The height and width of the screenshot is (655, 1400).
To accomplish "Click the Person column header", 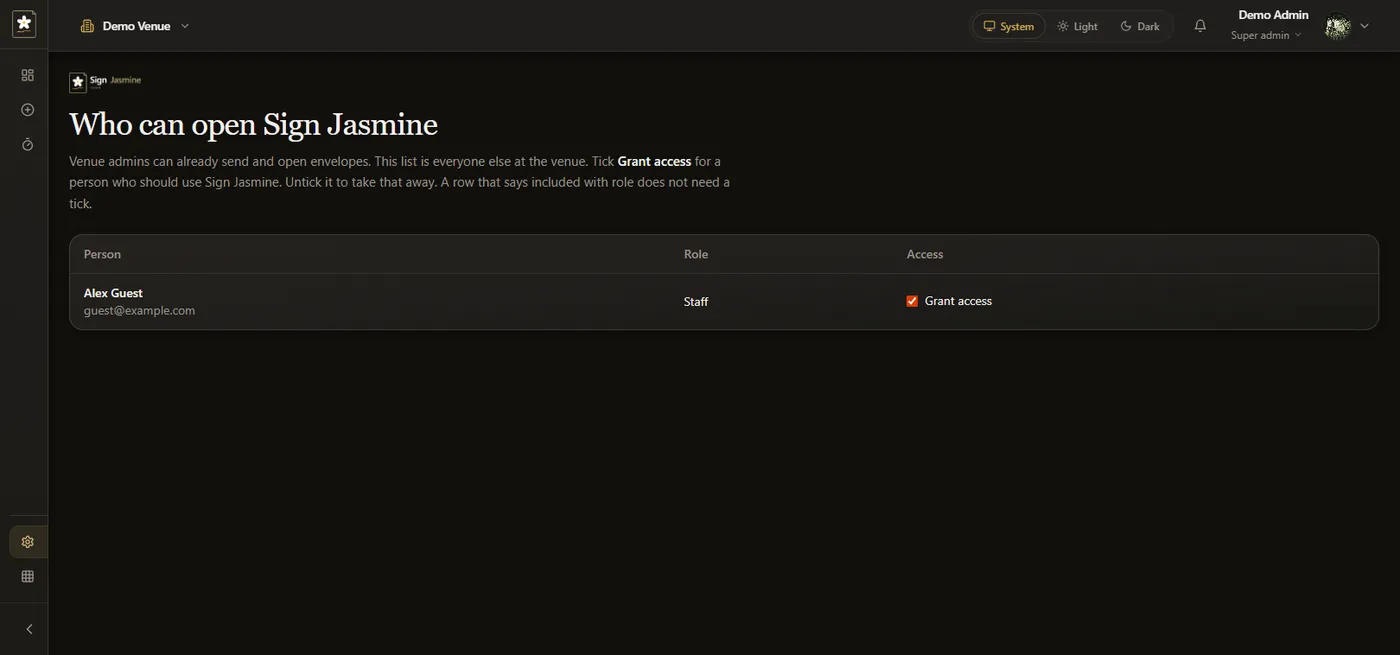I will (x=102, y=254).
